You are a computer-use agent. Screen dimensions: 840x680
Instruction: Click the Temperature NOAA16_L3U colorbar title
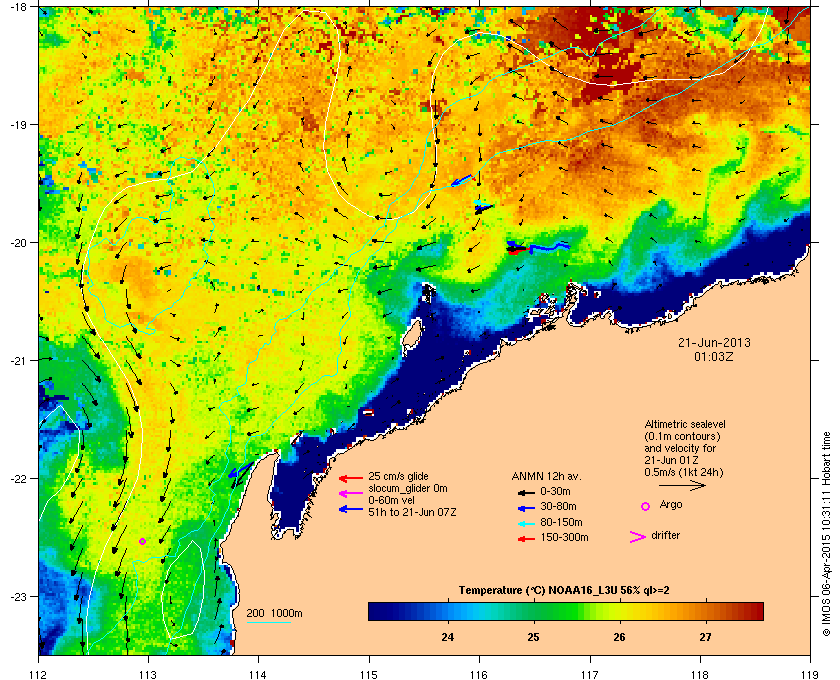click(x=564, y=591)
